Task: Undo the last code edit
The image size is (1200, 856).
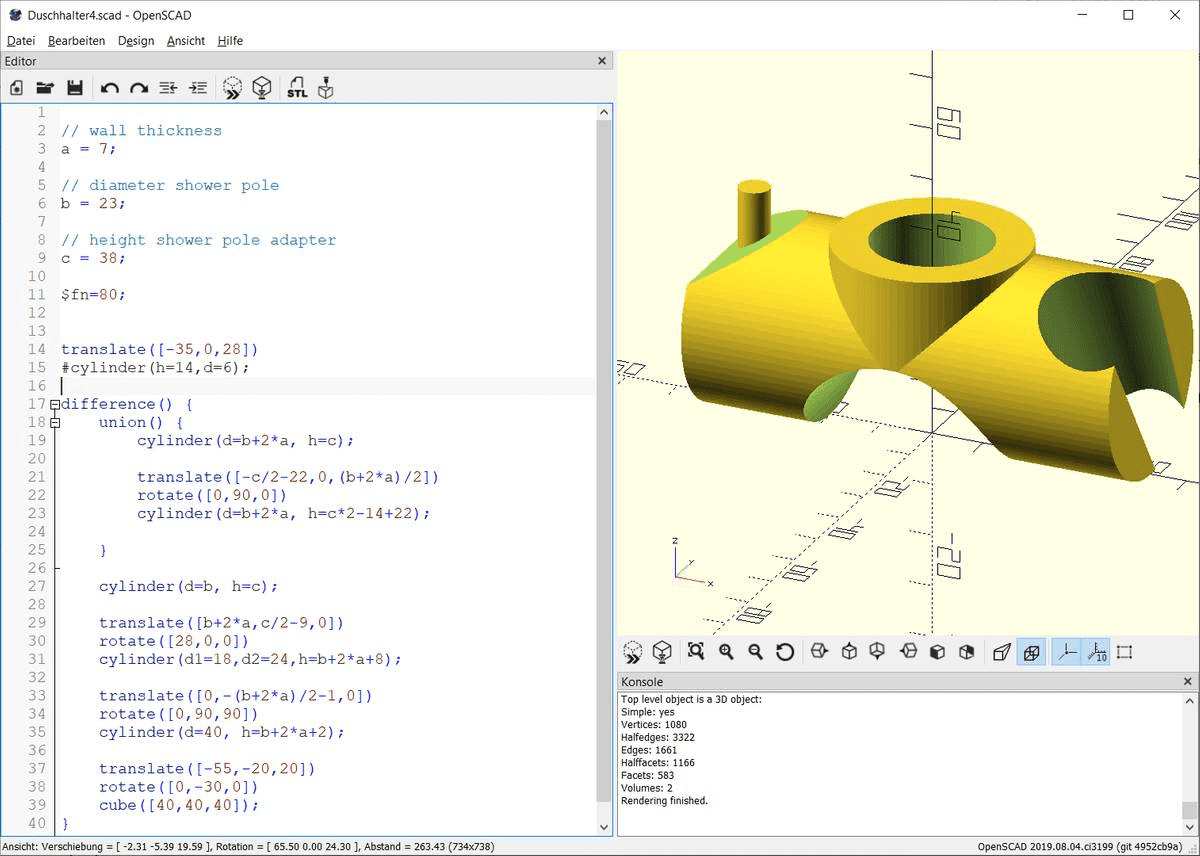Action: coord(109,88)
